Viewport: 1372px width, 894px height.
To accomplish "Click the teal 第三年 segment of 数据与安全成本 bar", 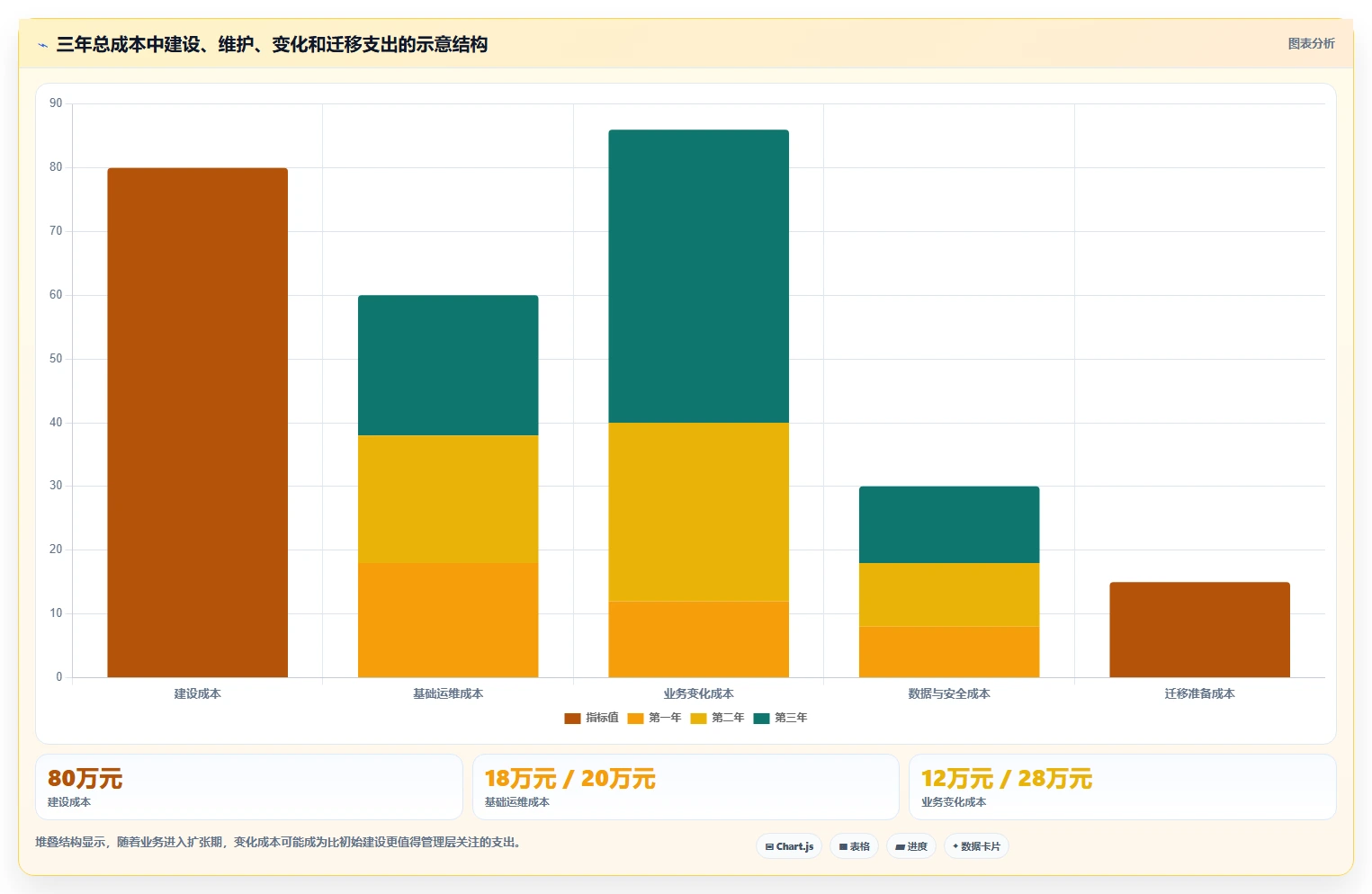I will coord(949,524).
